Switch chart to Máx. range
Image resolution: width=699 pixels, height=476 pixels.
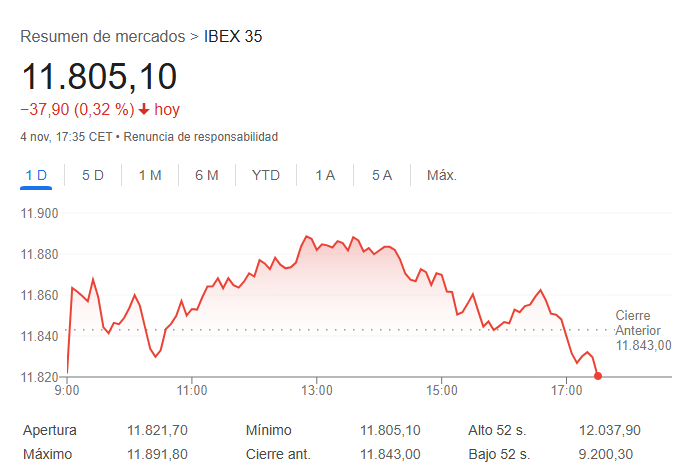[x=442, y=175]
